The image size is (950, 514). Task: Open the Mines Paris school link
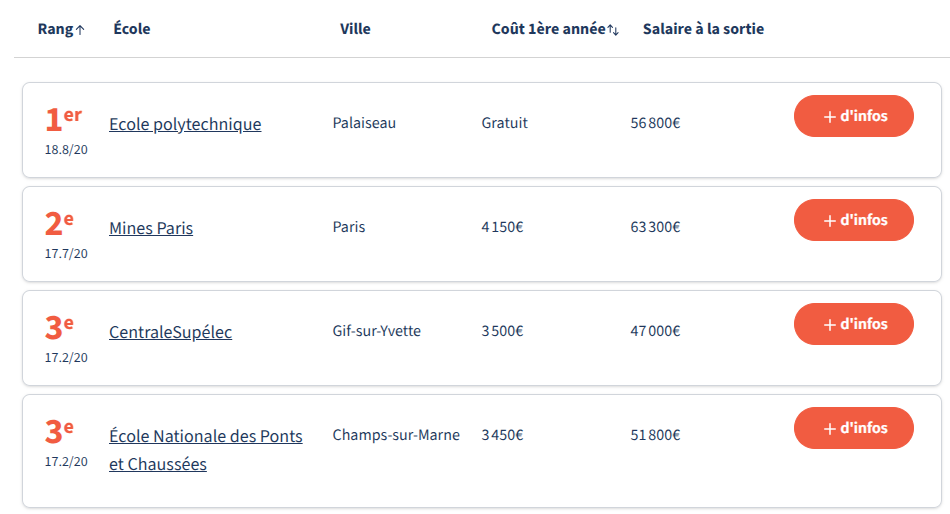click(151, 228)
